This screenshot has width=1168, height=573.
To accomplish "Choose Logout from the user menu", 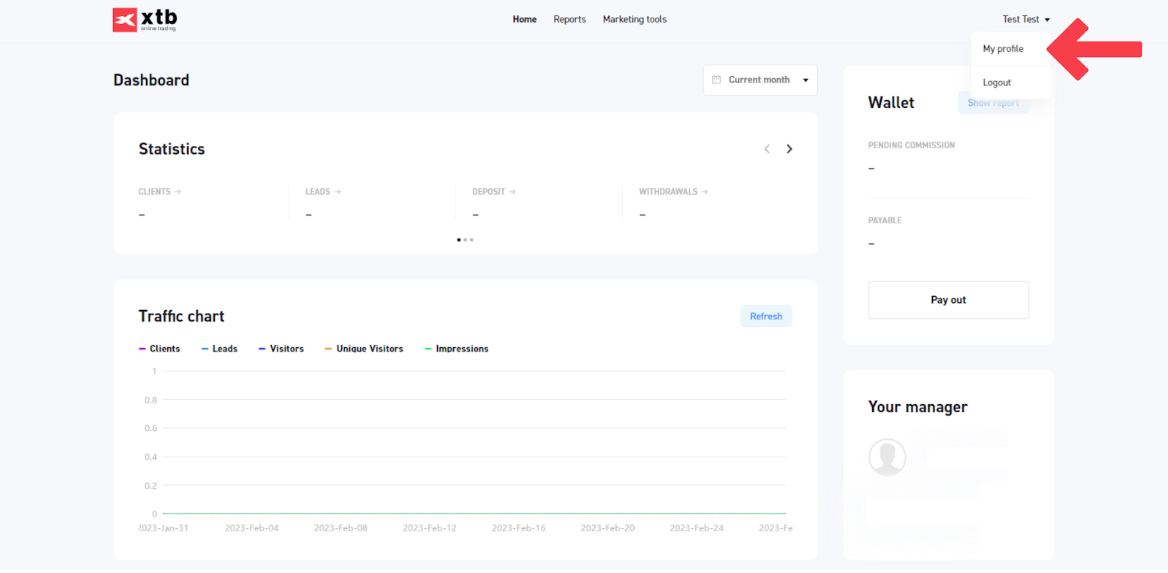I will (997, 83).
